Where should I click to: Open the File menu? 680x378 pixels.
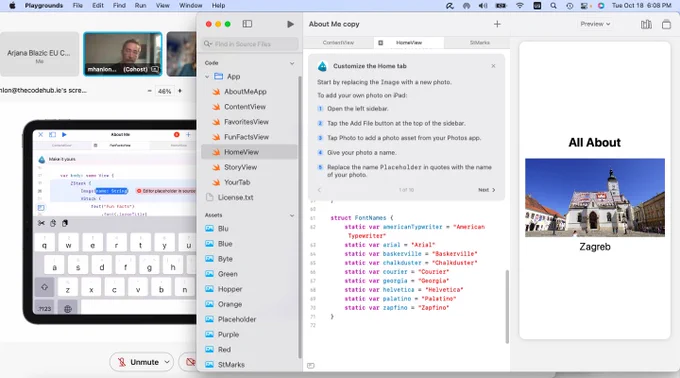[x=78, y=6]
